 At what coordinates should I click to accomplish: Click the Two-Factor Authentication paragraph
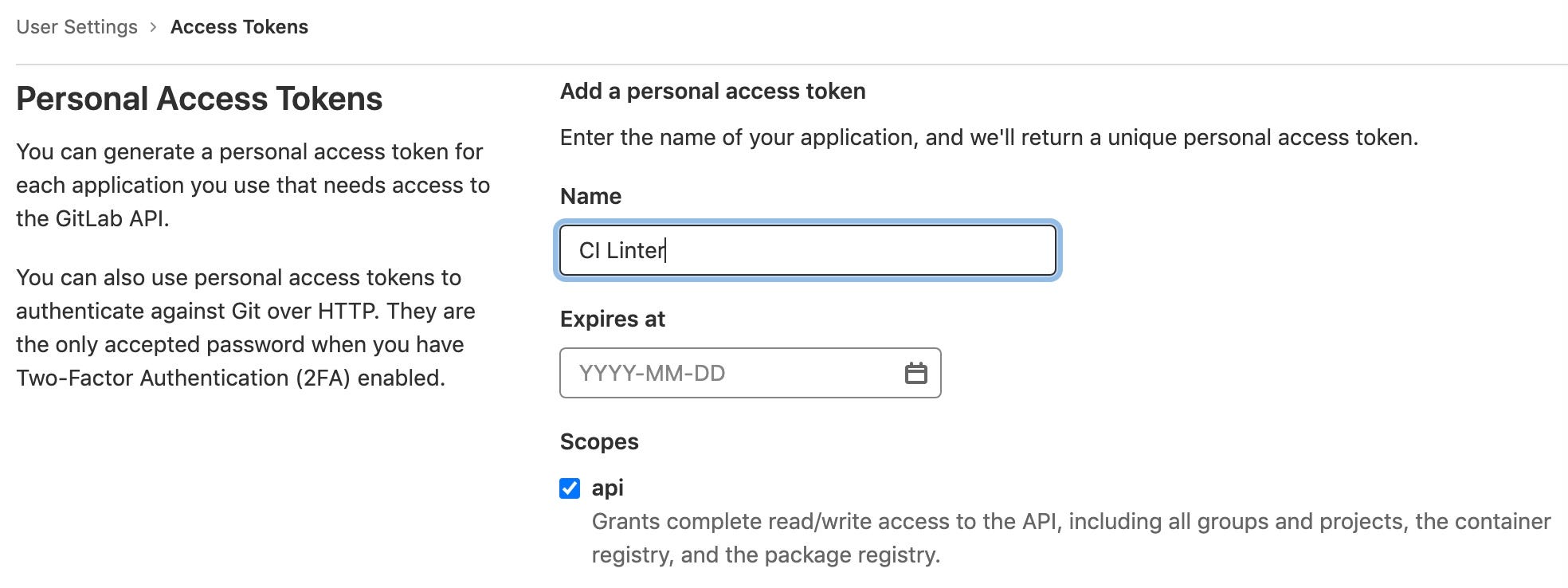coord(245,327)
